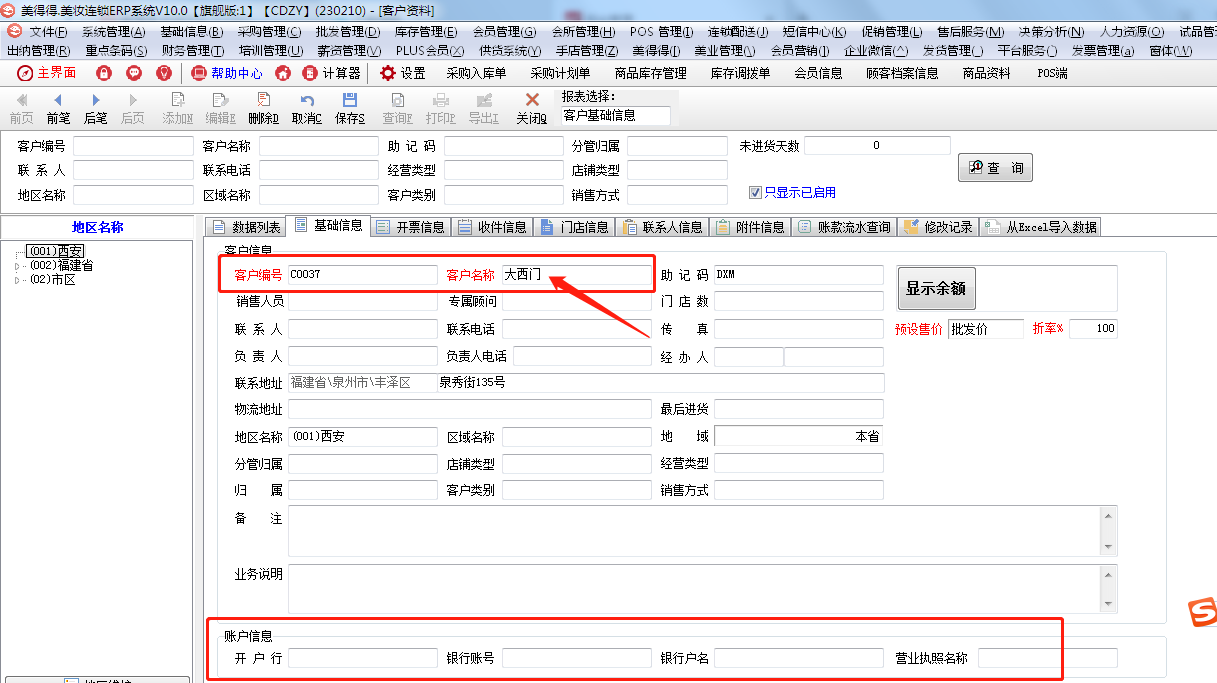This screenshot has width=1217, height=683.
Task: Click the 地区名称 panel header
Action: click(x=96, y=227)
